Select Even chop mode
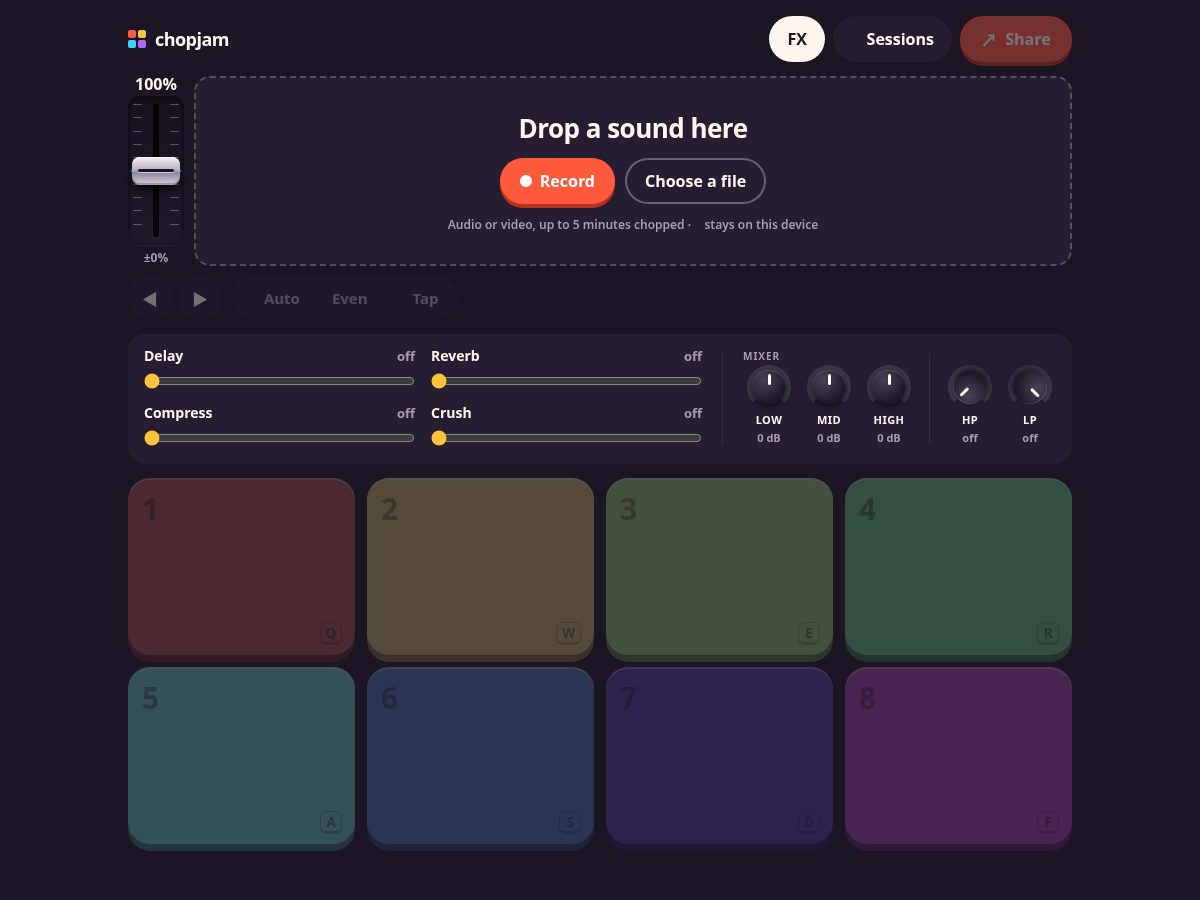 349,299
